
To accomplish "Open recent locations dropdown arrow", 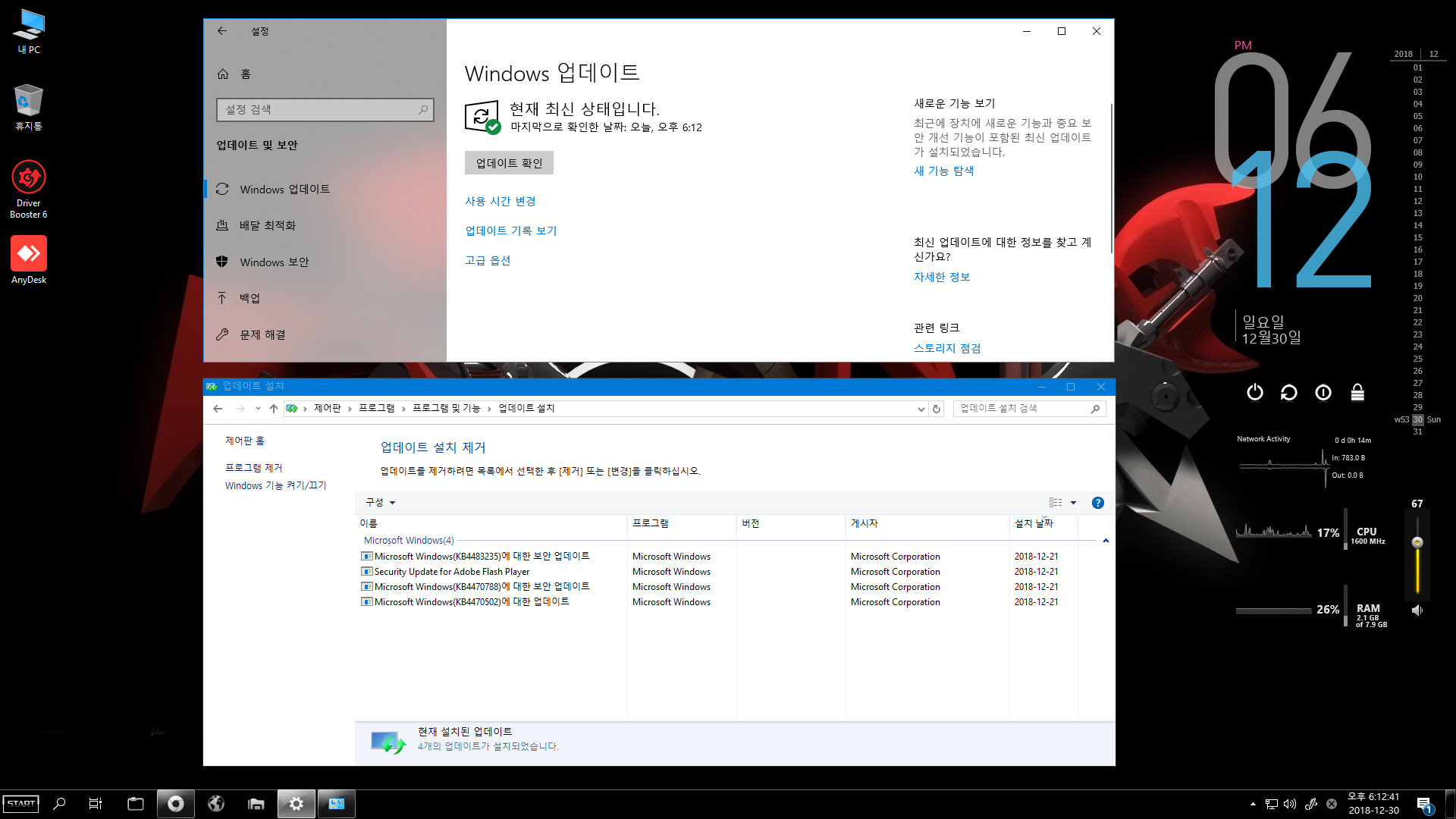I will (x=258, y=409).
